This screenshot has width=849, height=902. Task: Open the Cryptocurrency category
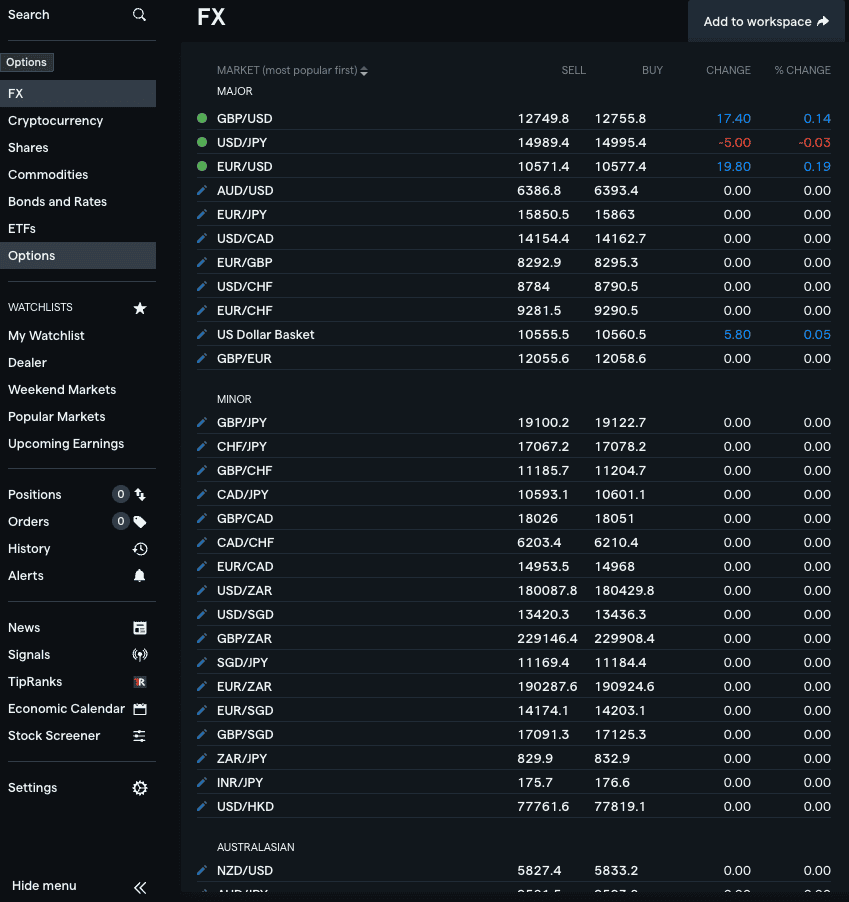pos(55,121)
